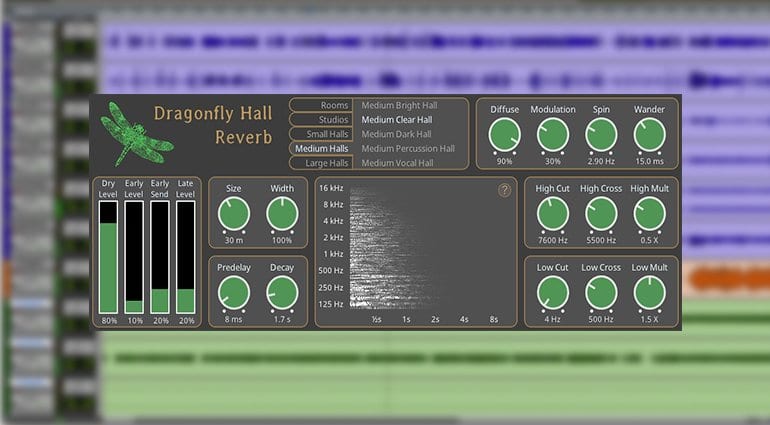The image size is (770, 425).
Task: Click the High Cross knob
Action: [x=601, y=214]
